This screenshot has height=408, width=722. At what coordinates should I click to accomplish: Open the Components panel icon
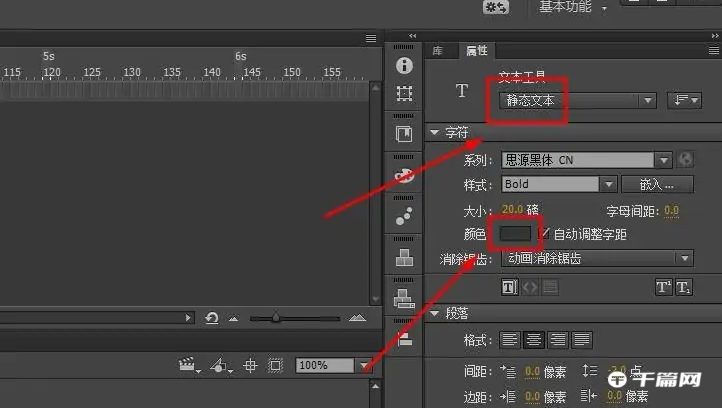pos(404,257)
